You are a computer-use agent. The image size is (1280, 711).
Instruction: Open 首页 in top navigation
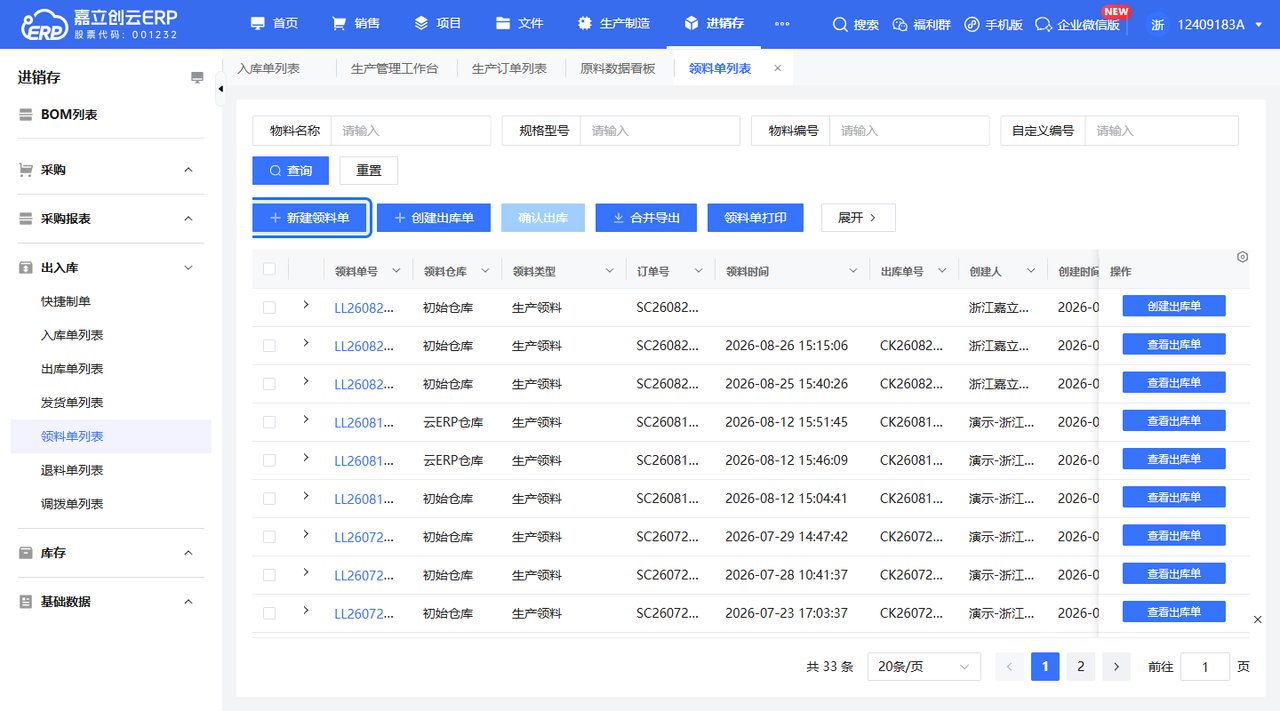(x=274, y=24)
